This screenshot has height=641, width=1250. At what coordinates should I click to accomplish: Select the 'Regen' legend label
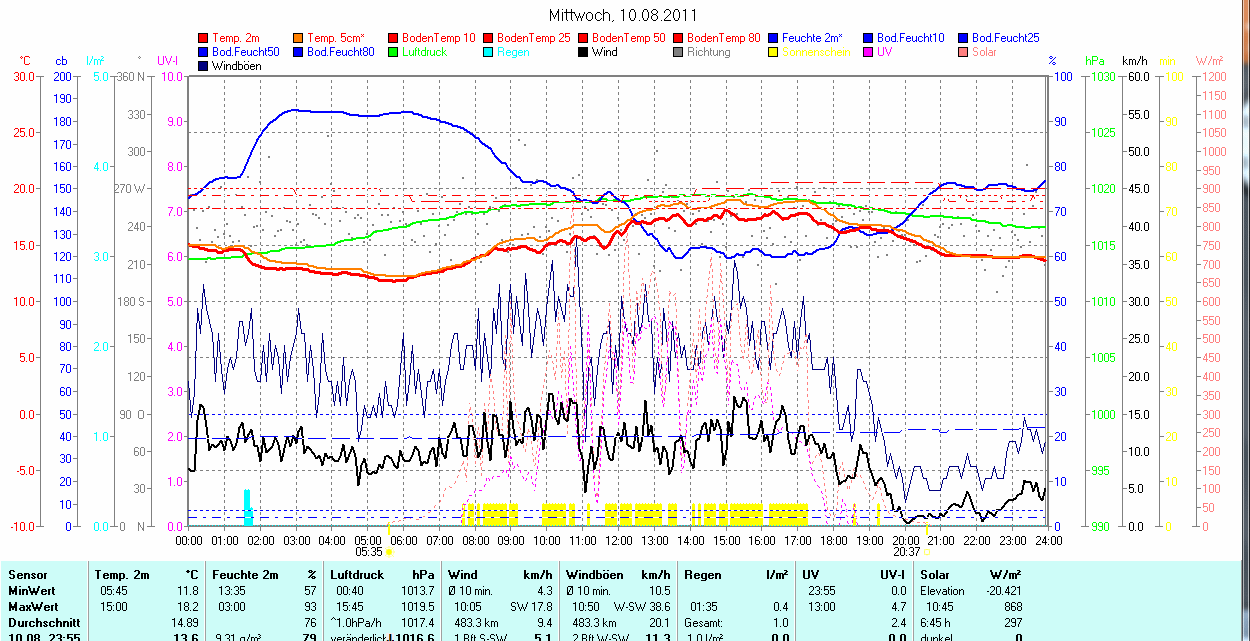pyautogui.click(x=513, y=52)
